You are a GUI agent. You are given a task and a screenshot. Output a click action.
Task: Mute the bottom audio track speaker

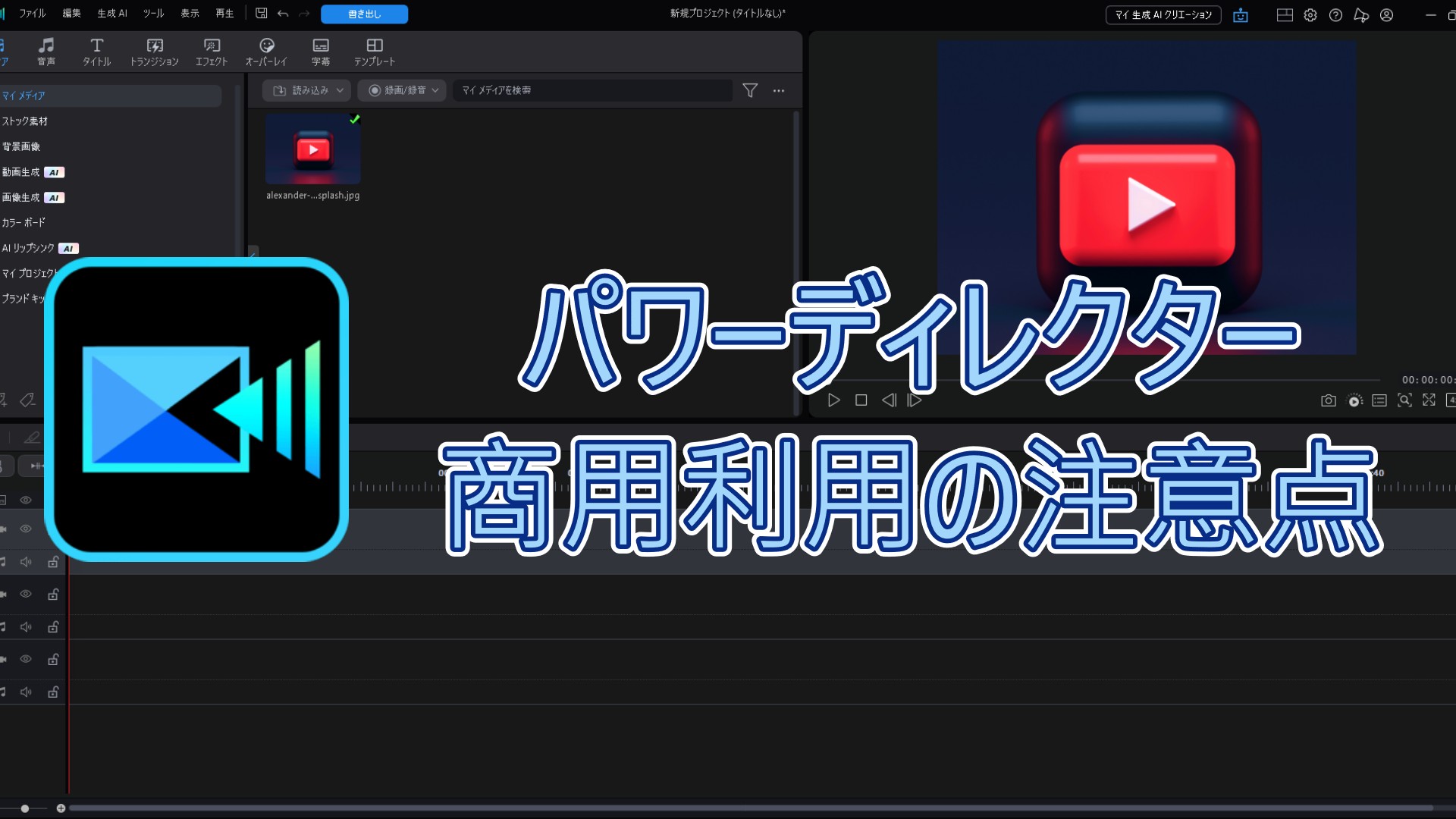click(26, 692)
